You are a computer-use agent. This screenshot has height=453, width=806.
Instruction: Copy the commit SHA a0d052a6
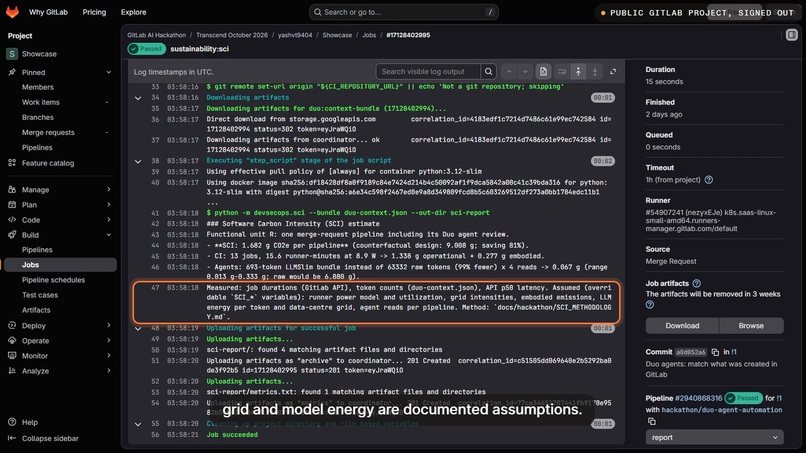tap(715, 352)
